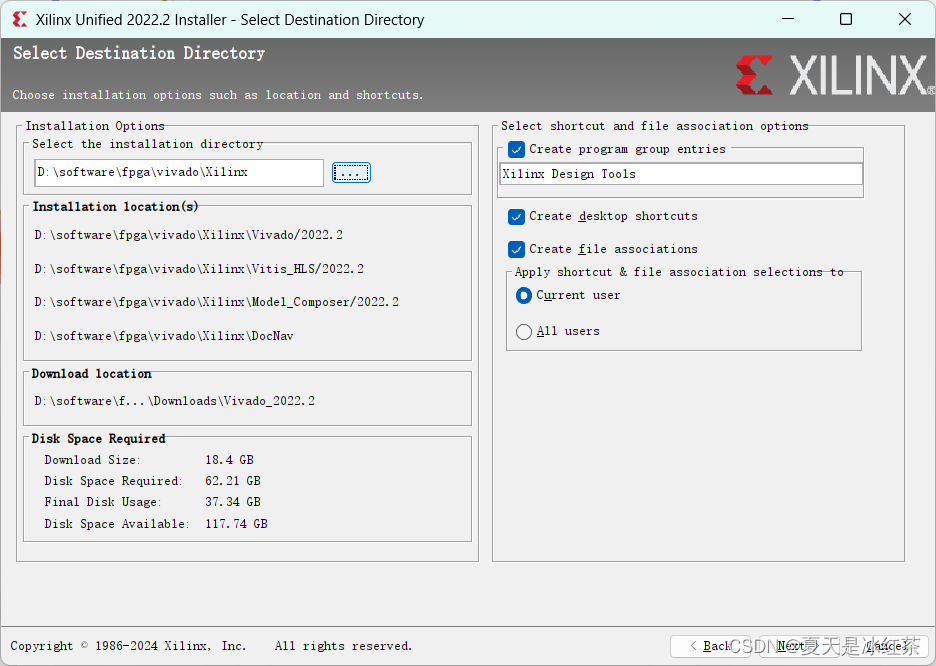936x666 pixels.
Task: Click the Vivado/2022.2 installation path
Action: tap(189, 235)
